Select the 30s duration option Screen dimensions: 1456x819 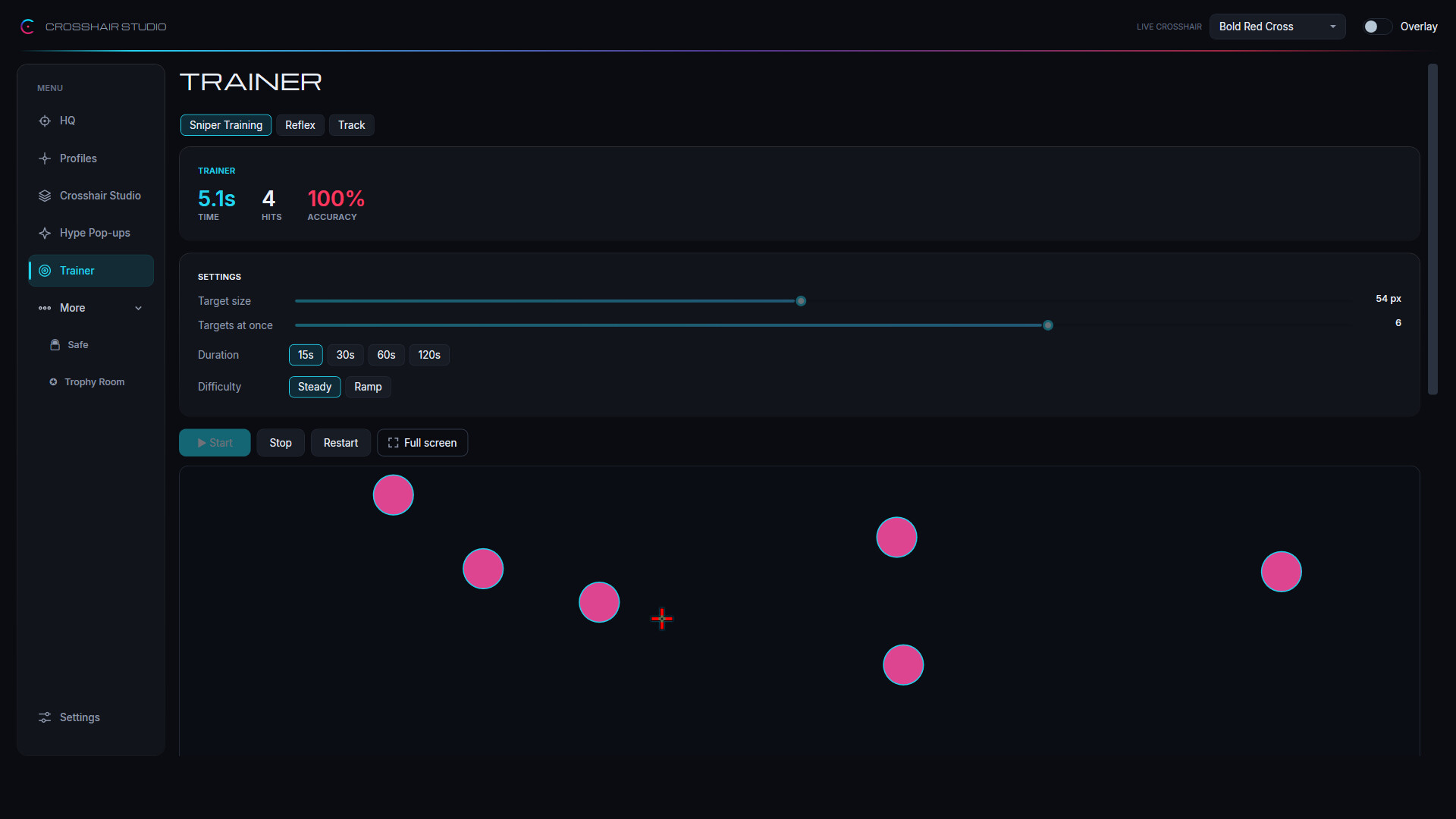pos(345,355)
